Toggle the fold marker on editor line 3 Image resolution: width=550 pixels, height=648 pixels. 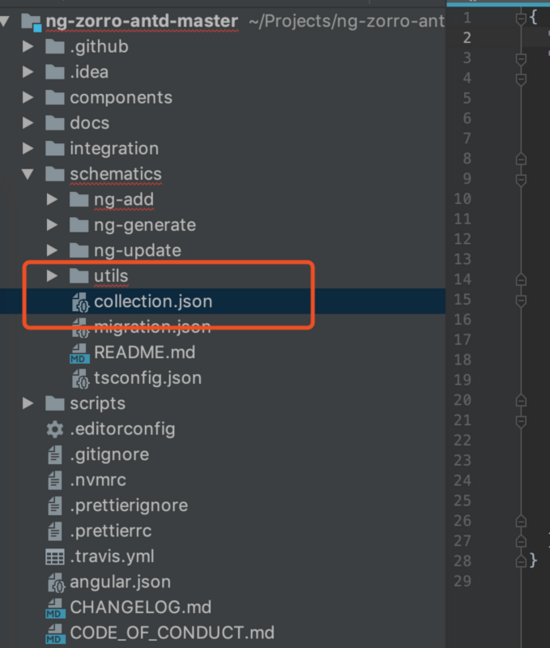(521, 59)
